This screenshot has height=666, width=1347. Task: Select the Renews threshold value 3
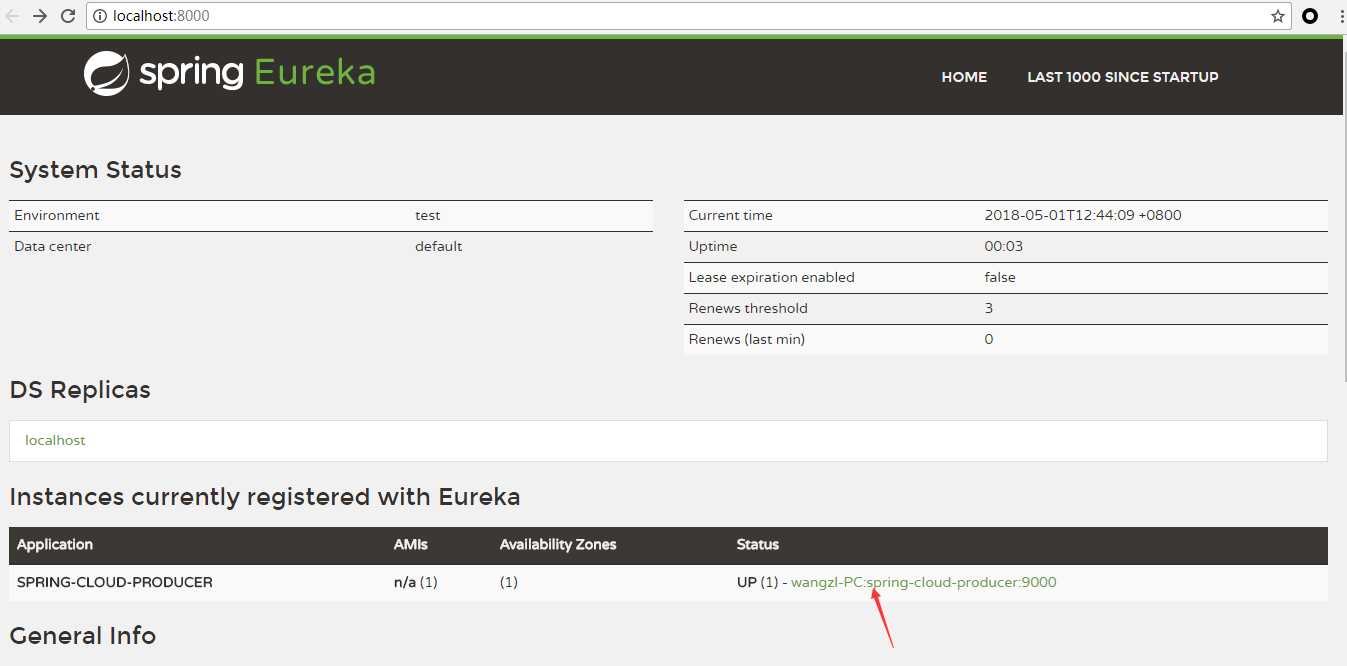click(989, 308)
